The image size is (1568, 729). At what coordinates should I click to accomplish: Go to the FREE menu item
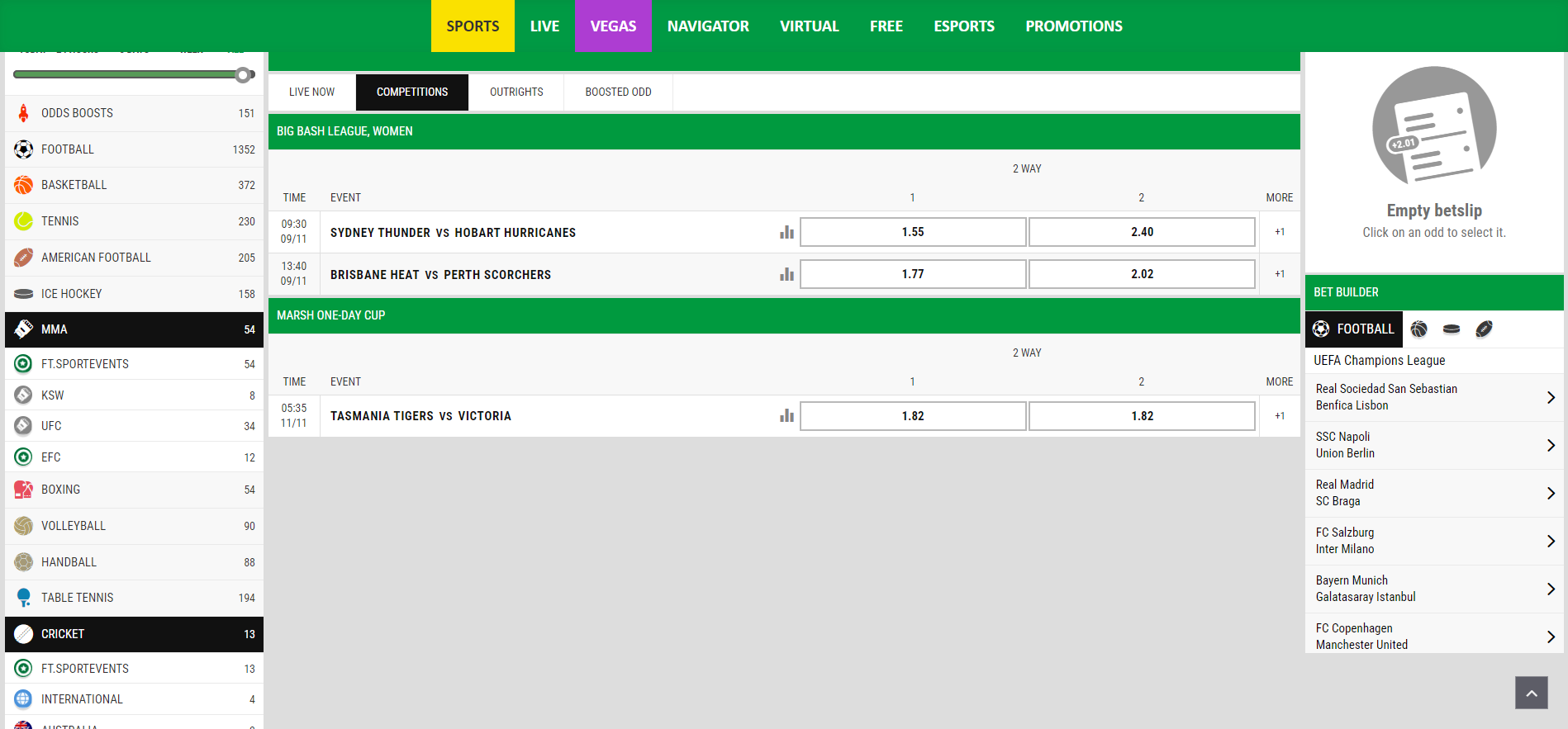point(886,26)
